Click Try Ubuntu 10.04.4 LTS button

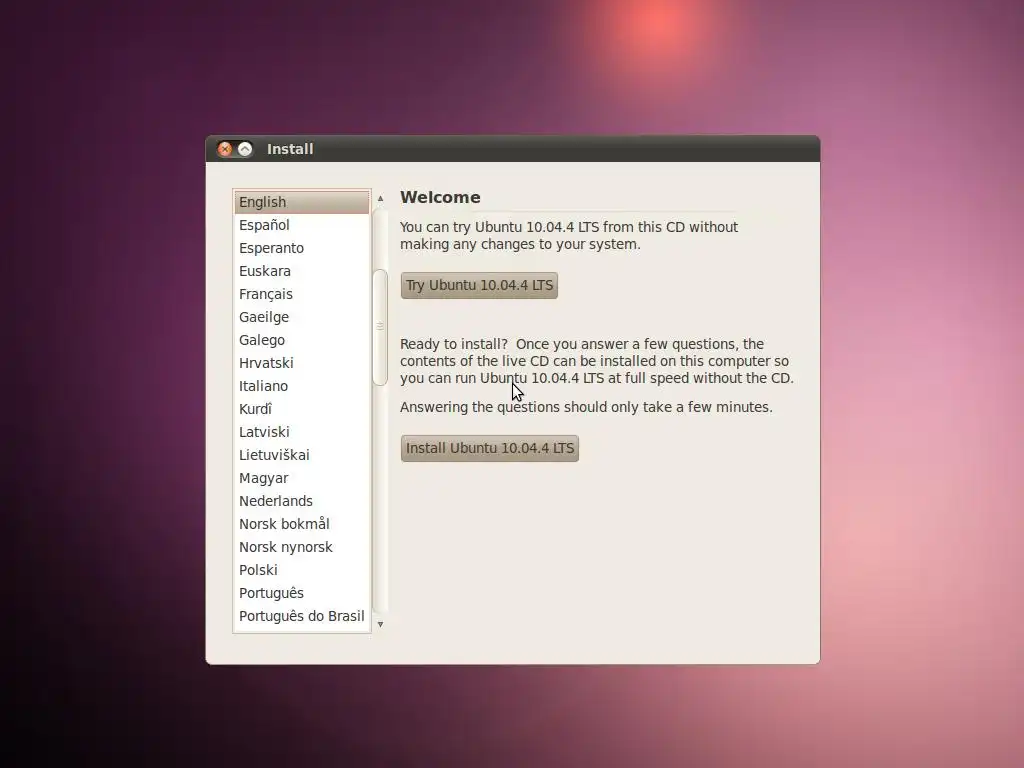pos(479,285)
